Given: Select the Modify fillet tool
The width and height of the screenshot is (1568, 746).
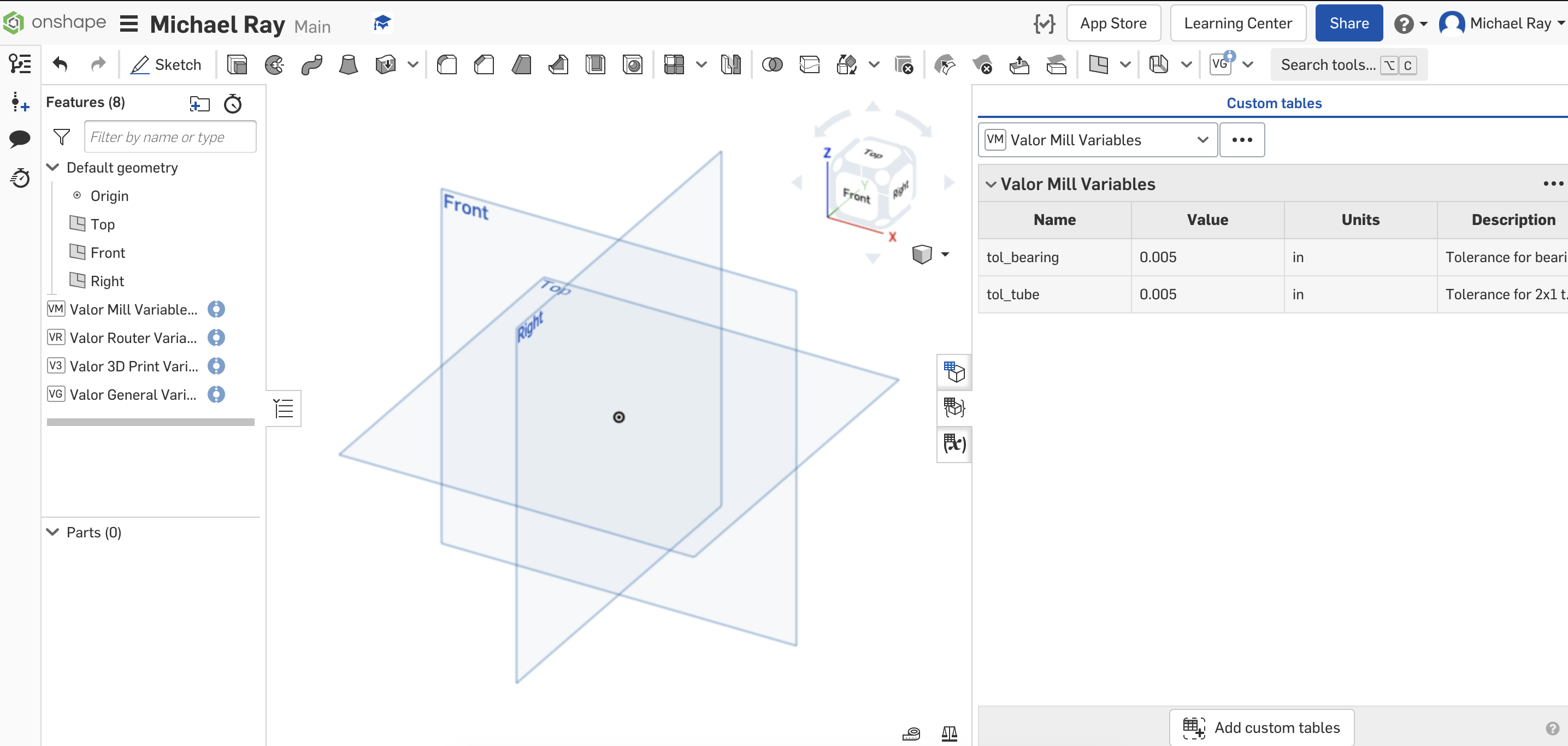Looking at the screenshot, I should pos(945,64).
